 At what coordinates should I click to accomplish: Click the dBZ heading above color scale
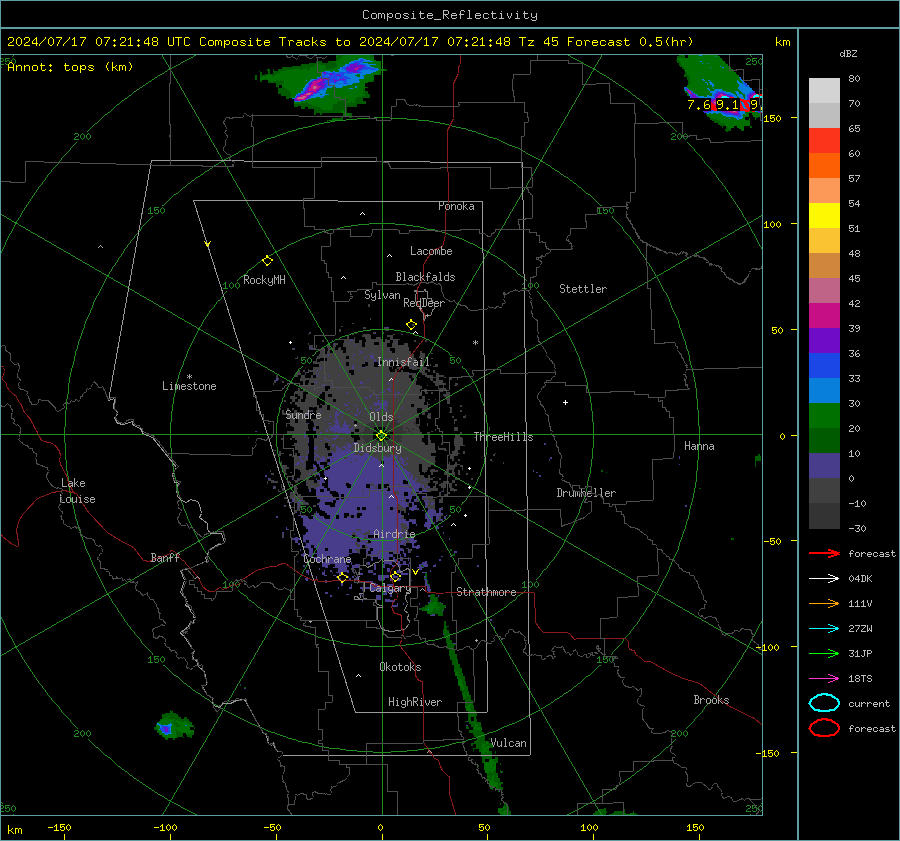tap(848, 54)
